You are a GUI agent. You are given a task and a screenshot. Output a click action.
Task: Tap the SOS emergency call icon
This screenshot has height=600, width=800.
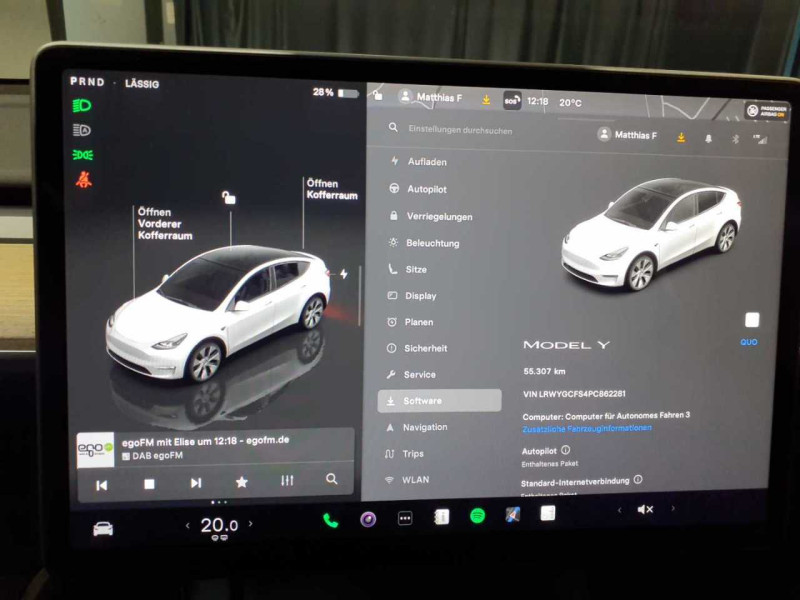[512, 100]
